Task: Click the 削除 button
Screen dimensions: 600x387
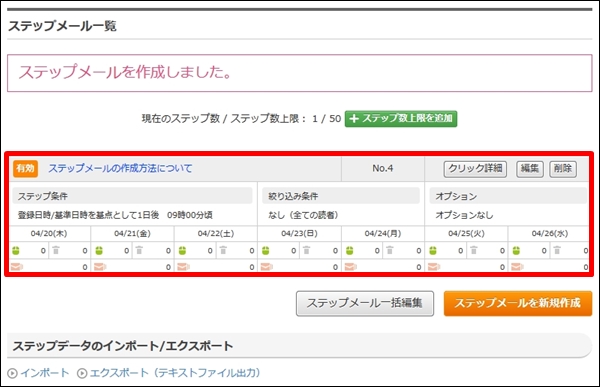Action: point(563,169)
